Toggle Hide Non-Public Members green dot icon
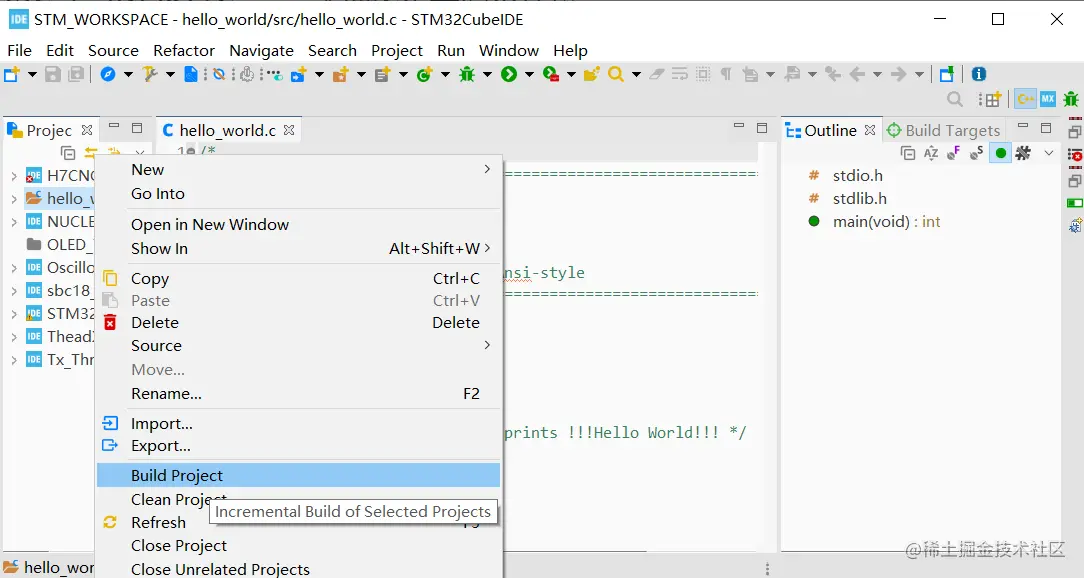Image resolution: width=1084 pixels, height=578 pixels. 1000,153
